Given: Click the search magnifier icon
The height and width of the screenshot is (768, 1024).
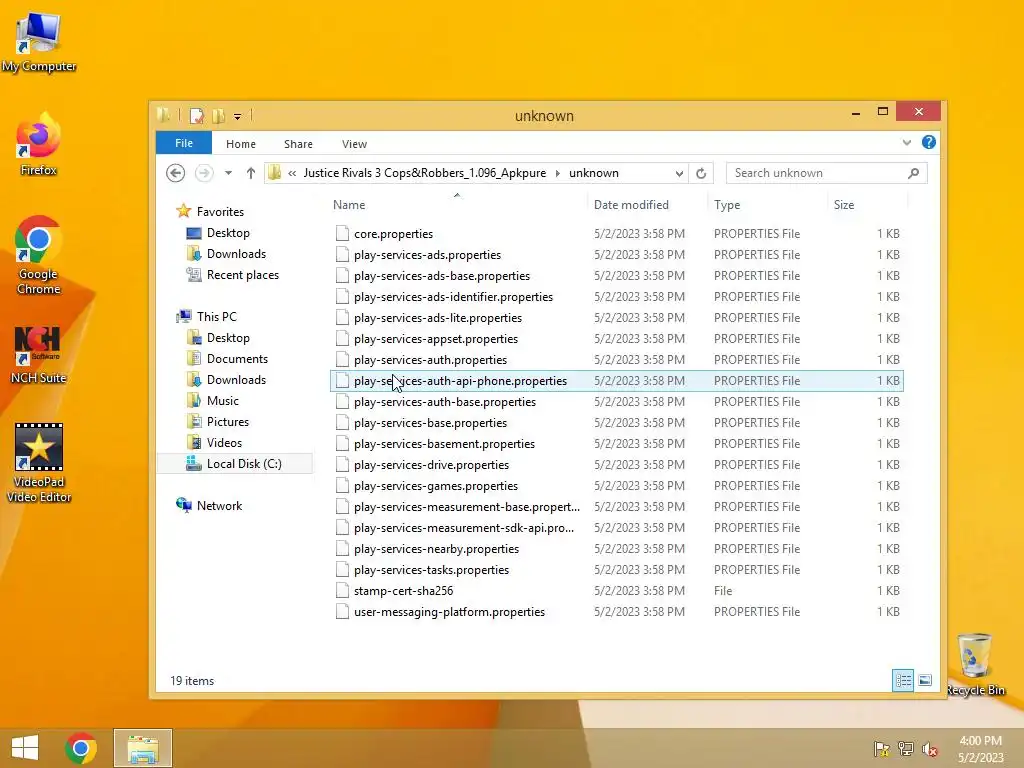Looking at the screenshot, I should (x=914, y=173).
